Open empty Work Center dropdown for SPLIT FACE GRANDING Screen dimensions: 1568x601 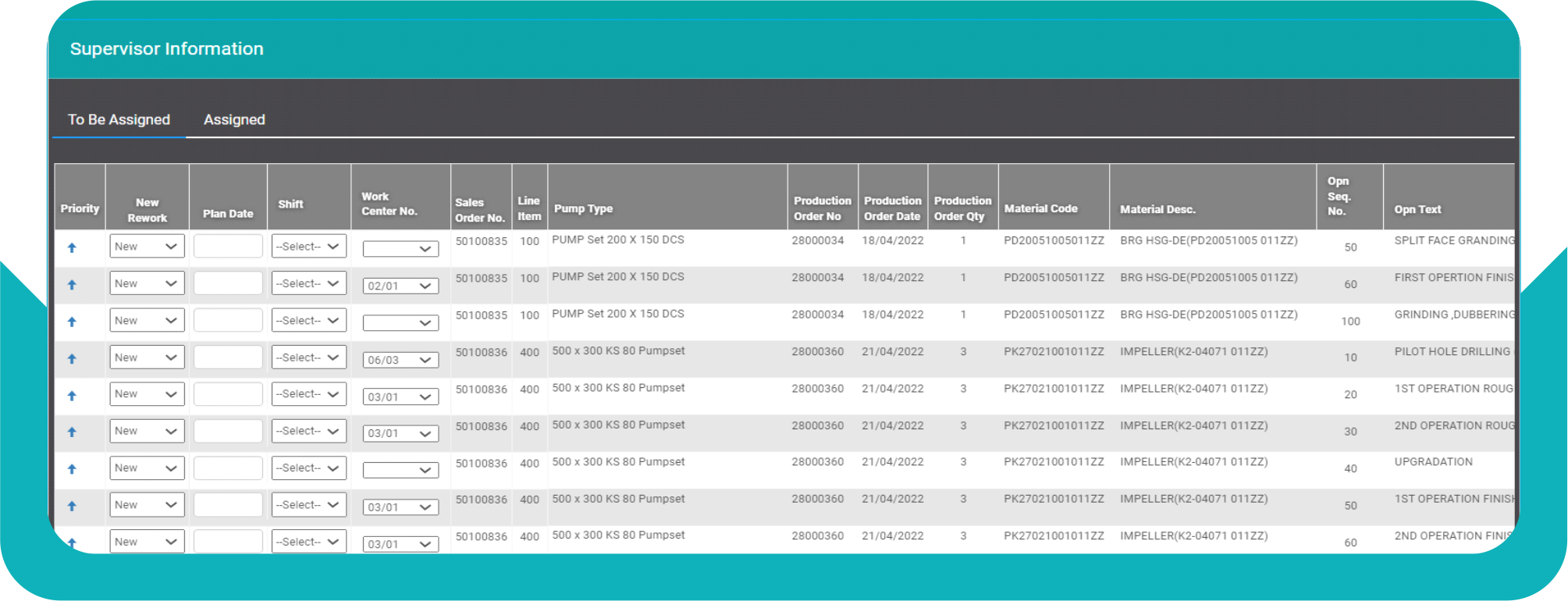(x=400, y=248)
